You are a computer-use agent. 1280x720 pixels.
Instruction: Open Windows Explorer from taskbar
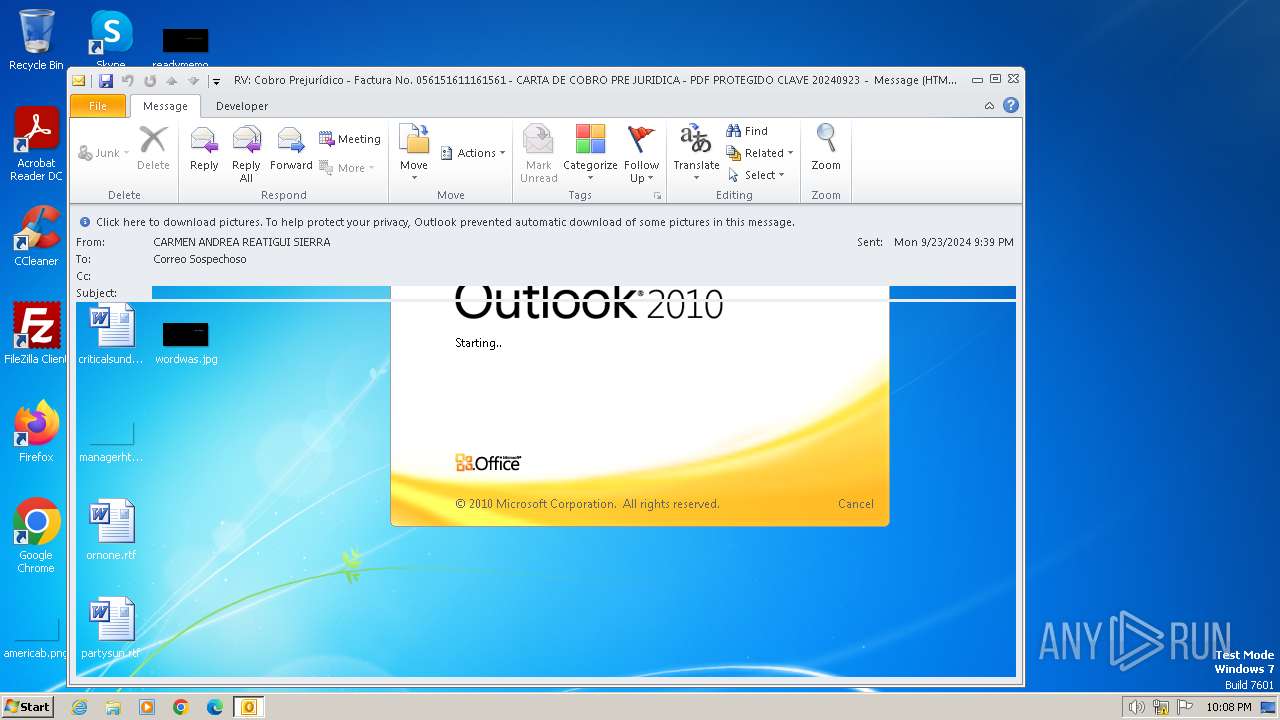(113, 707)
